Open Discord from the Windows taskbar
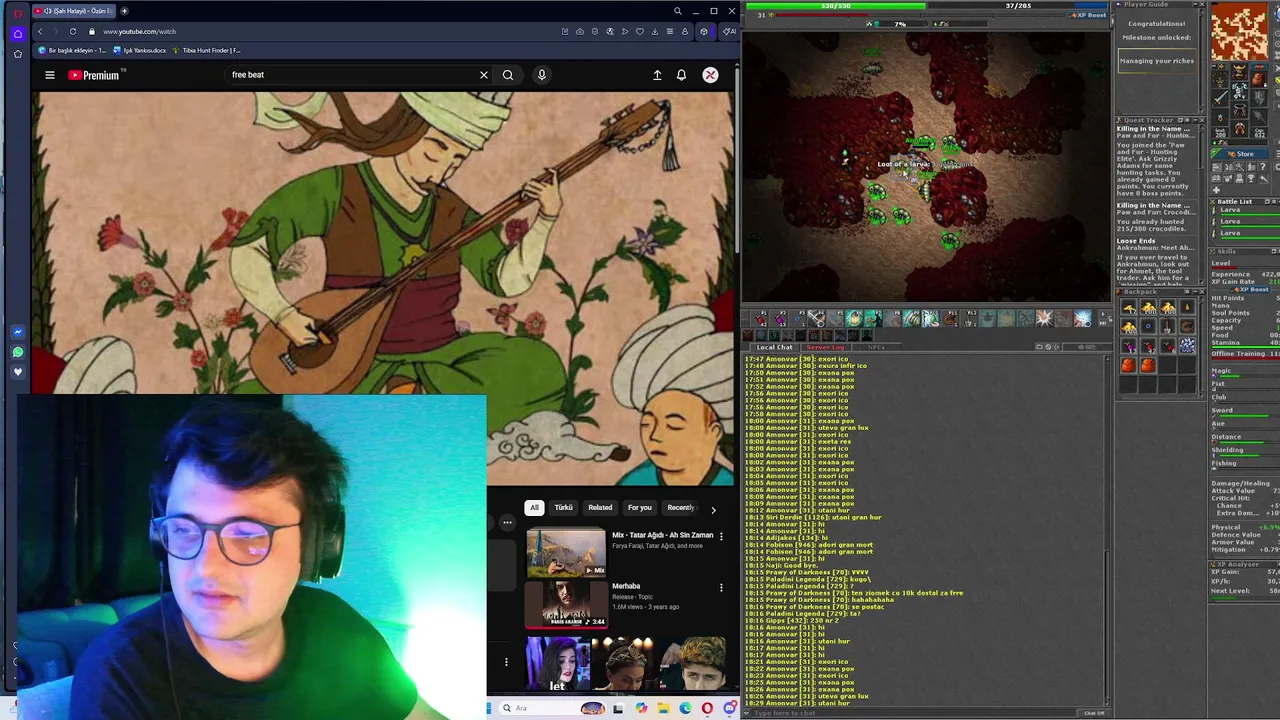The width and height of the screenshot is (1280, 720). click(x=730, y=708)
